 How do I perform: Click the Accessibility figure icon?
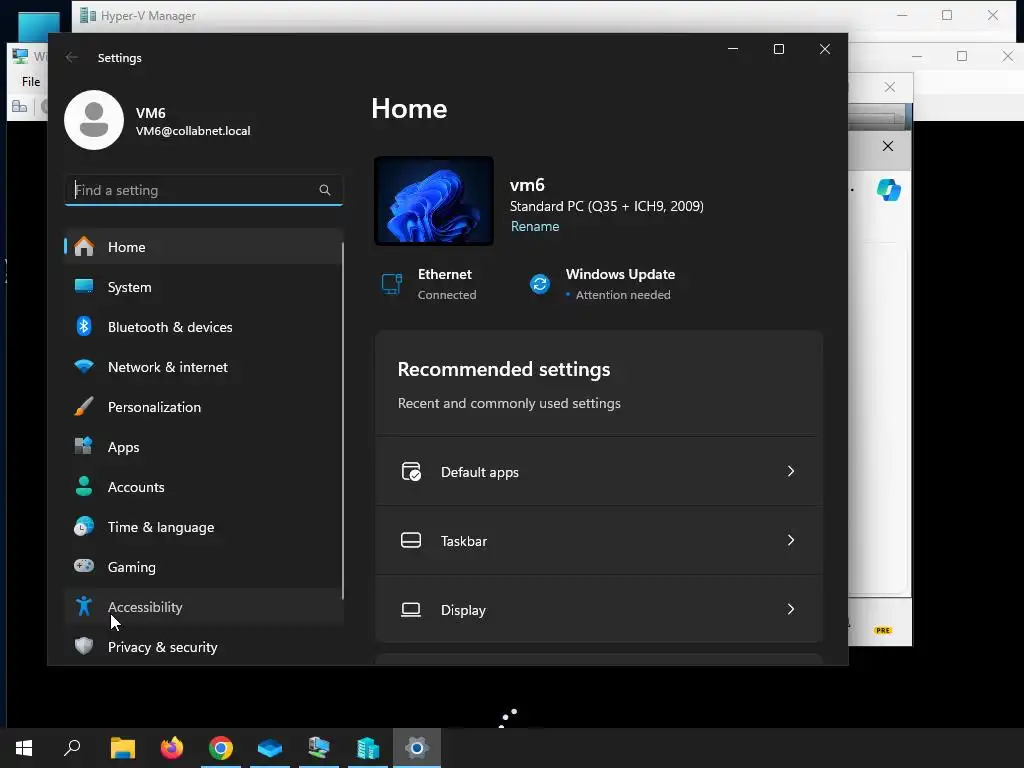84,607
